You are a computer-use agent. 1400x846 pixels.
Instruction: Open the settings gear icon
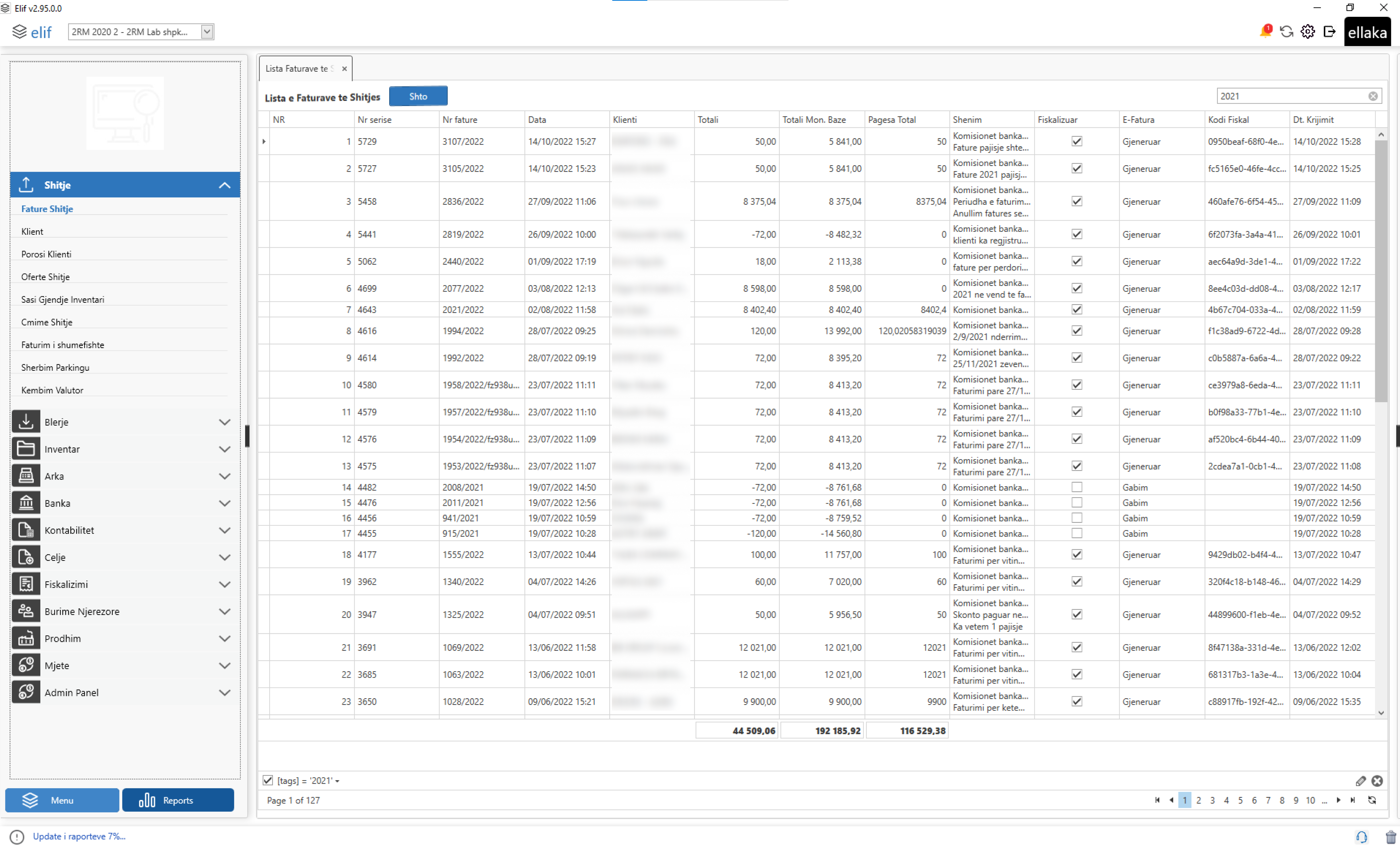point(1307,32)
